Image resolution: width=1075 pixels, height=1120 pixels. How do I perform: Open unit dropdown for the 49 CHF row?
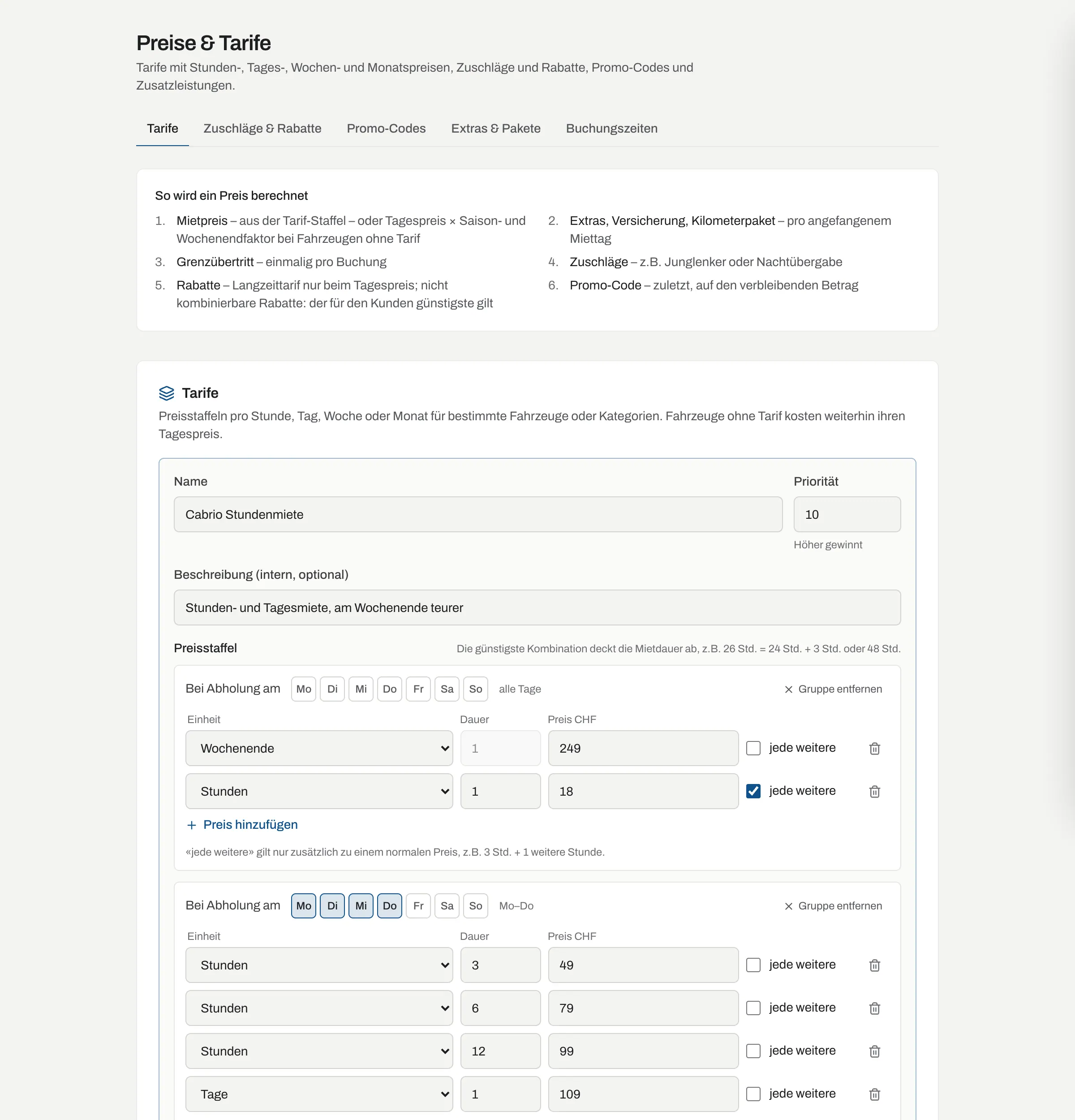click(319, 965)
